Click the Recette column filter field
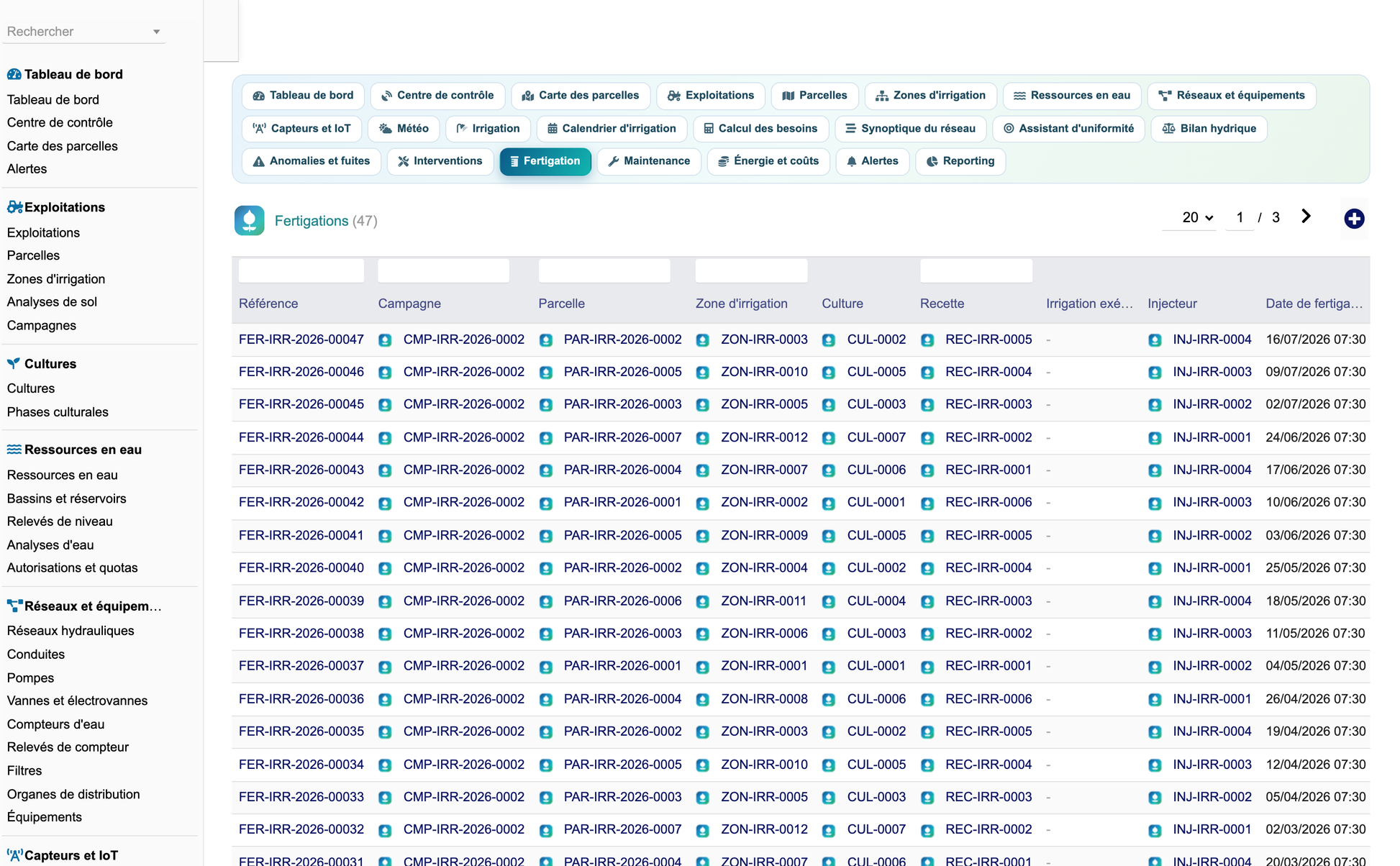Viewport: 1400px width, 866px height. coord(976,270)
